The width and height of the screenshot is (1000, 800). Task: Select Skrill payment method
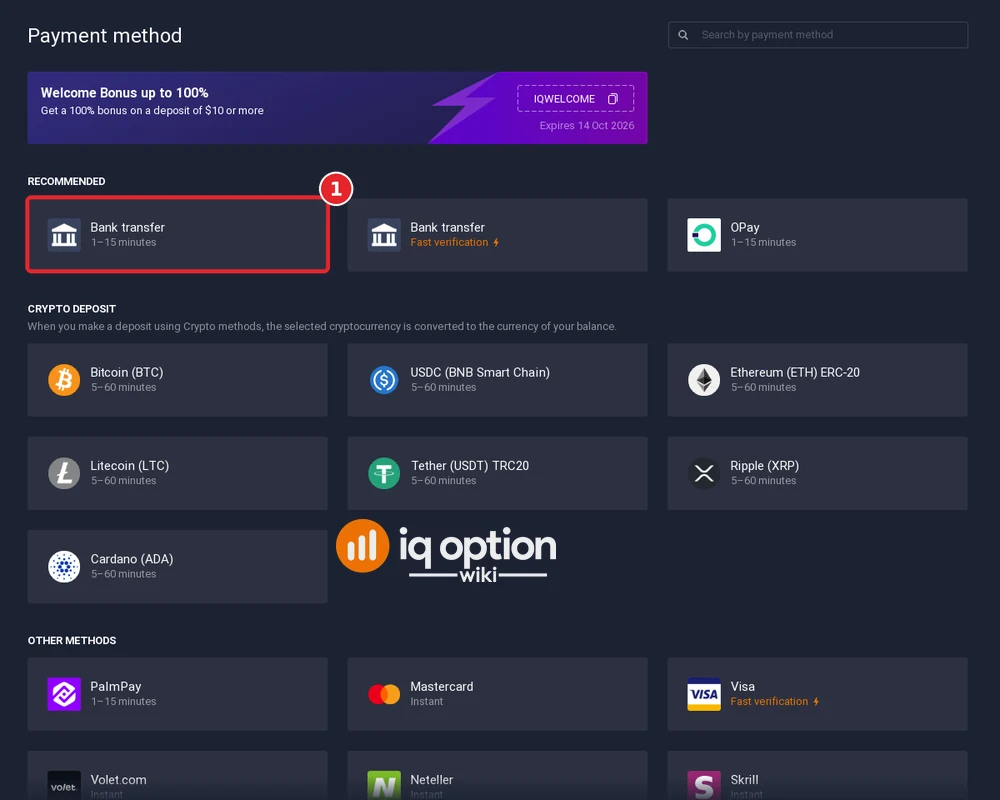pyautogui.click(x=818, y=775)
